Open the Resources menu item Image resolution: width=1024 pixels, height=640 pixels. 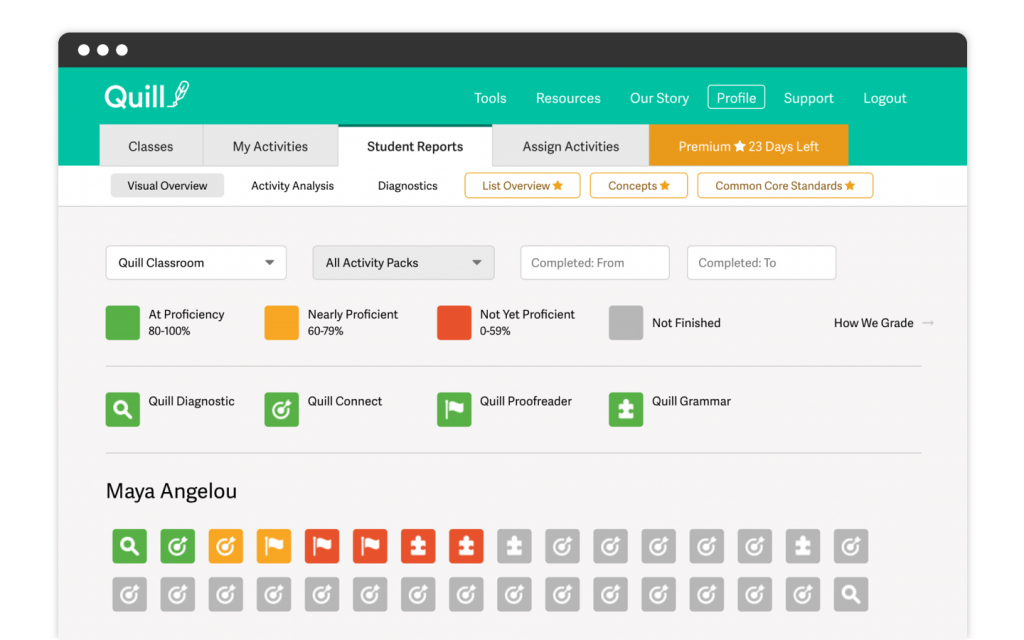(x=568, y=98)
